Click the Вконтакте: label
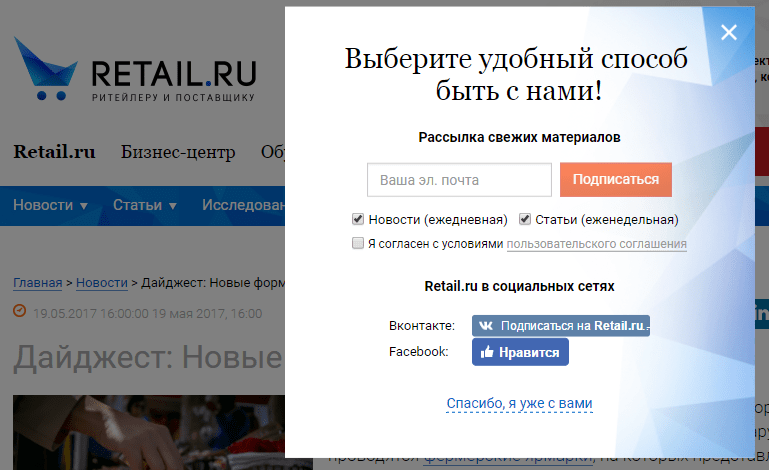Screen dimensions: 769x470 click(x=422, y=326)
